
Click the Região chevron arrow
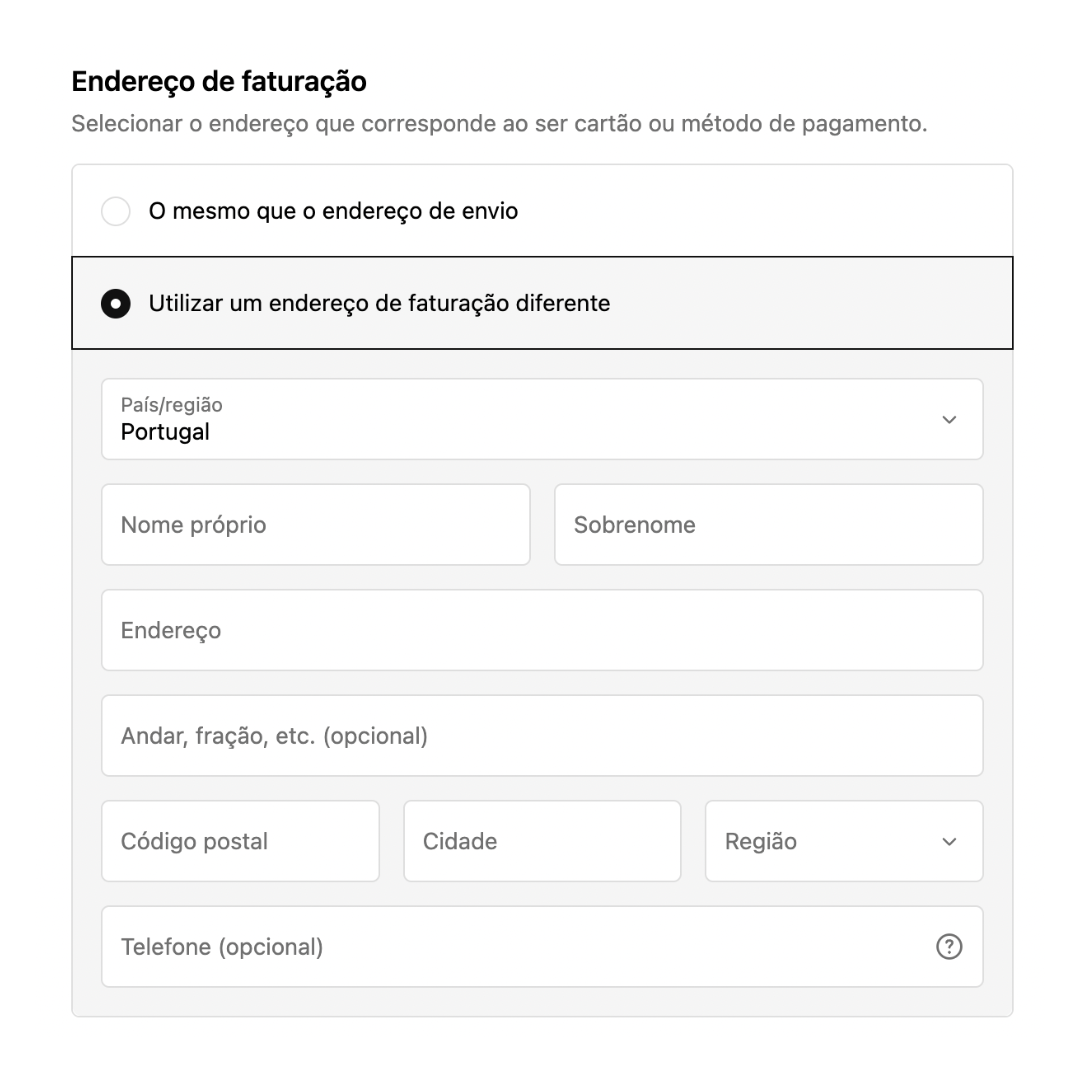[948, 842]
